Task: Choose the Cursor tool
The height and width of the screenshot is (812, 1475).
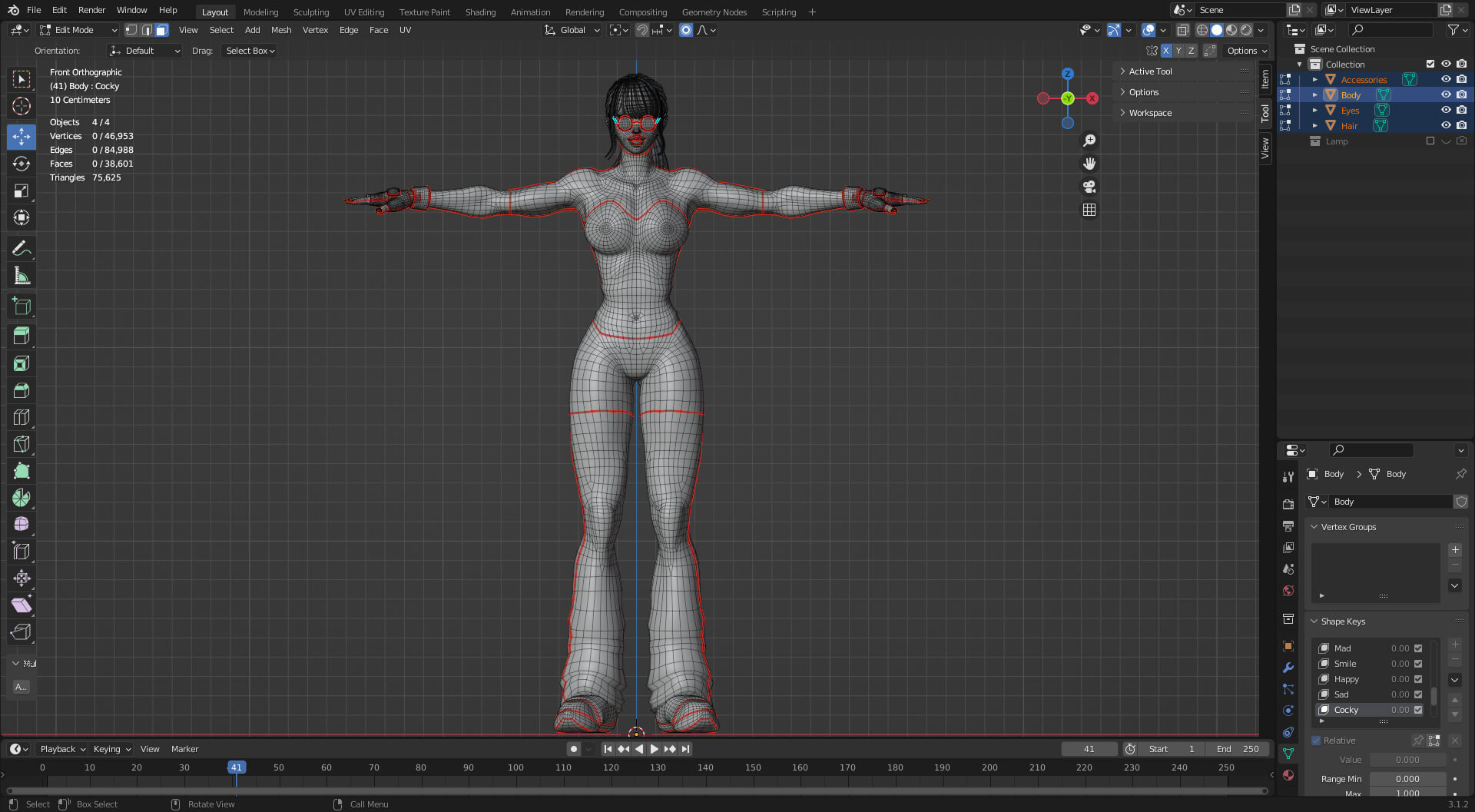Action: coord(22,106)
